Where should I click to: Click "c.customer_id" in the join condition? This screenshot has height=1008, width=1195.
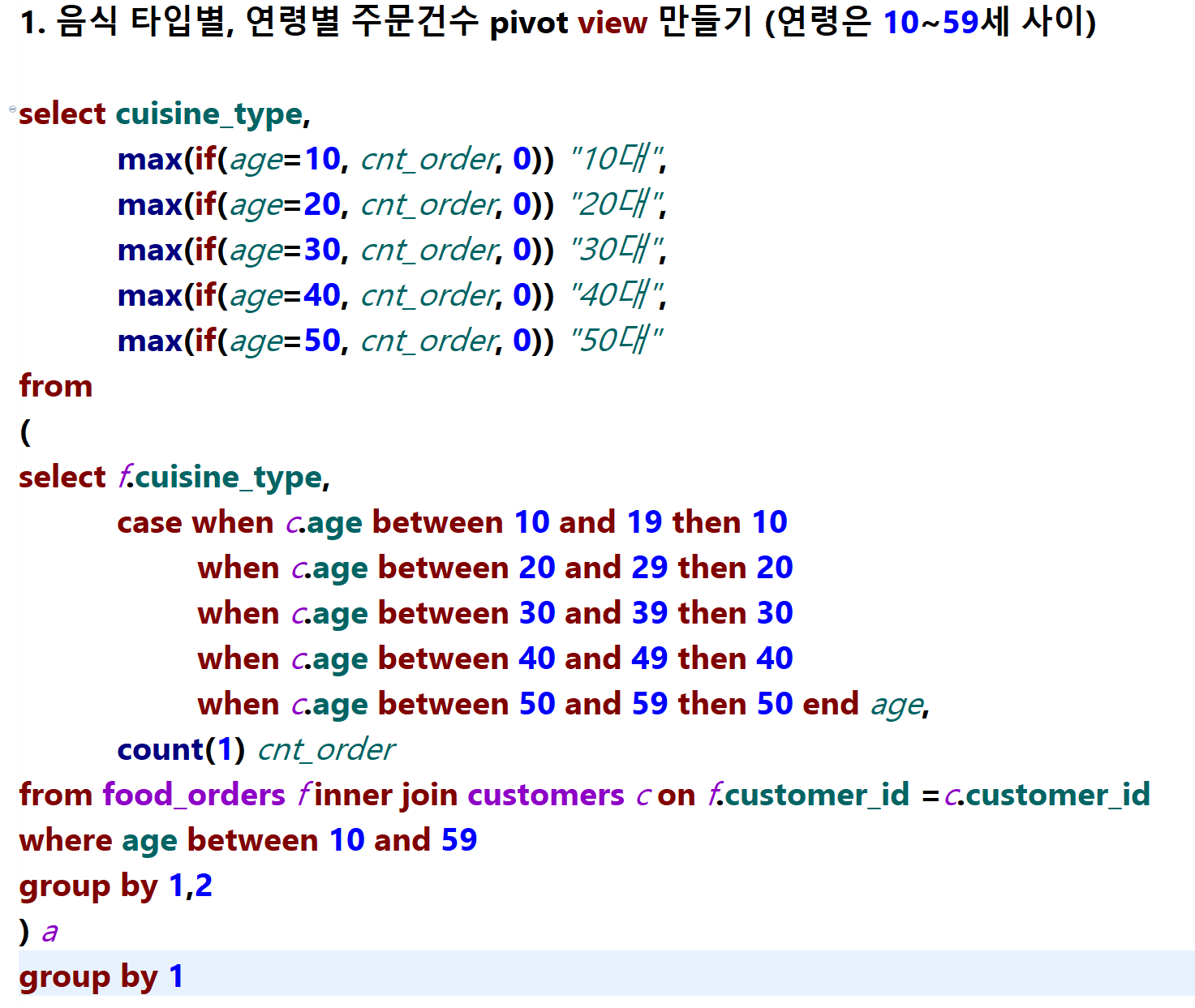click(x=1047, y=796)
